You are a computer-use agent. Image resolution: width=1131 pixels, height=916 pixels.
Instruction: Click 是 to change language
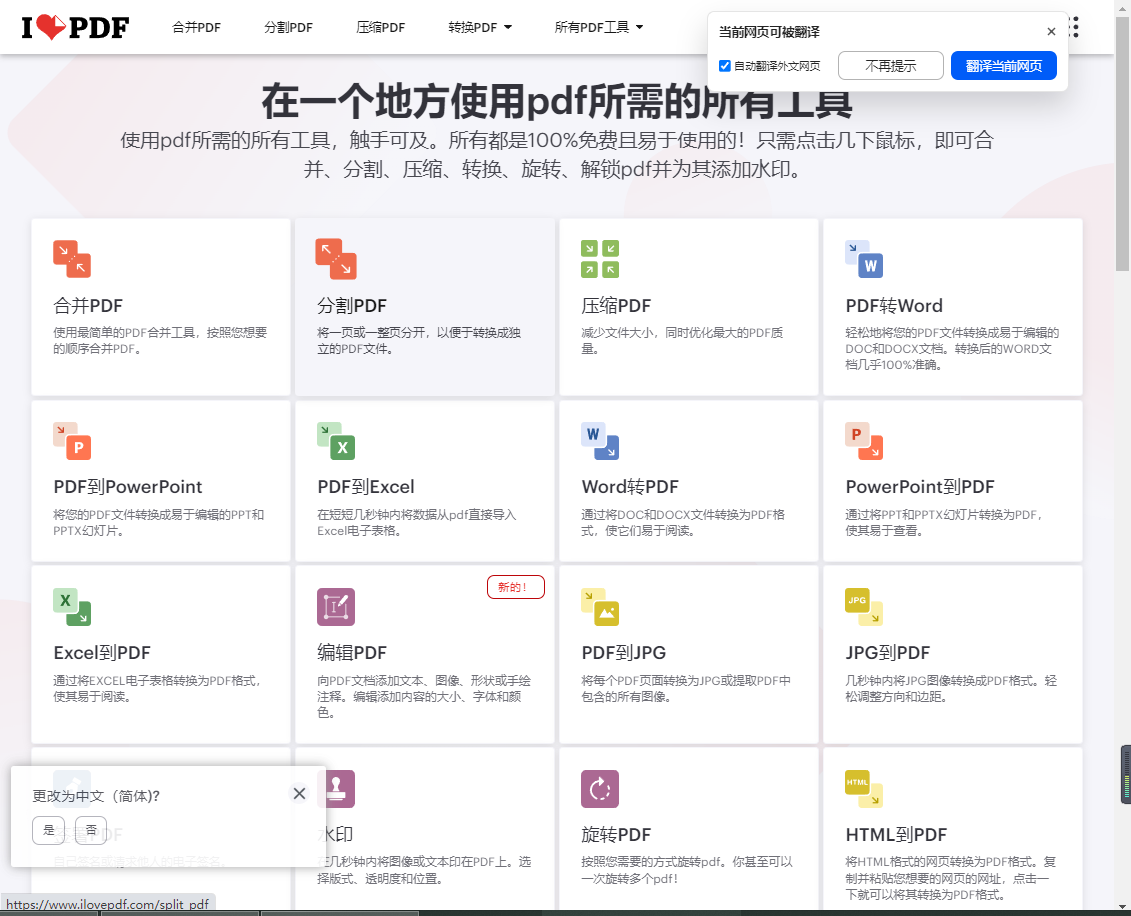(48, 830)
